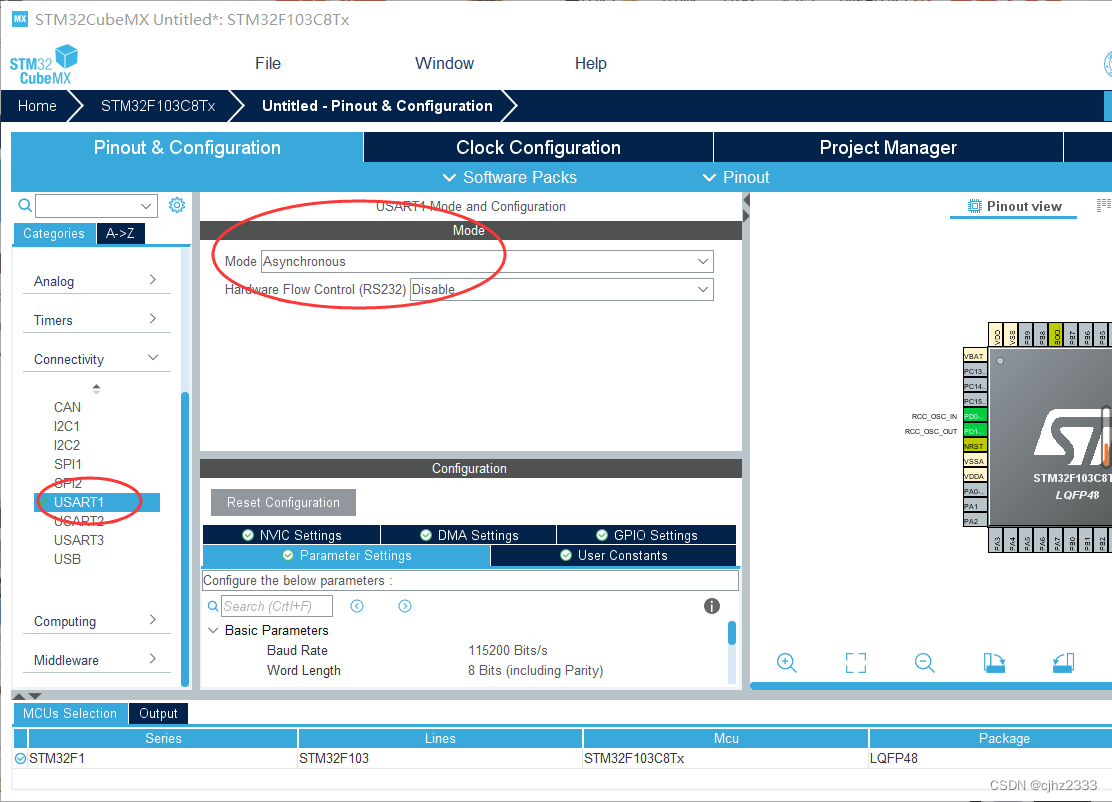Expand the Middleware category

point(95,660)
